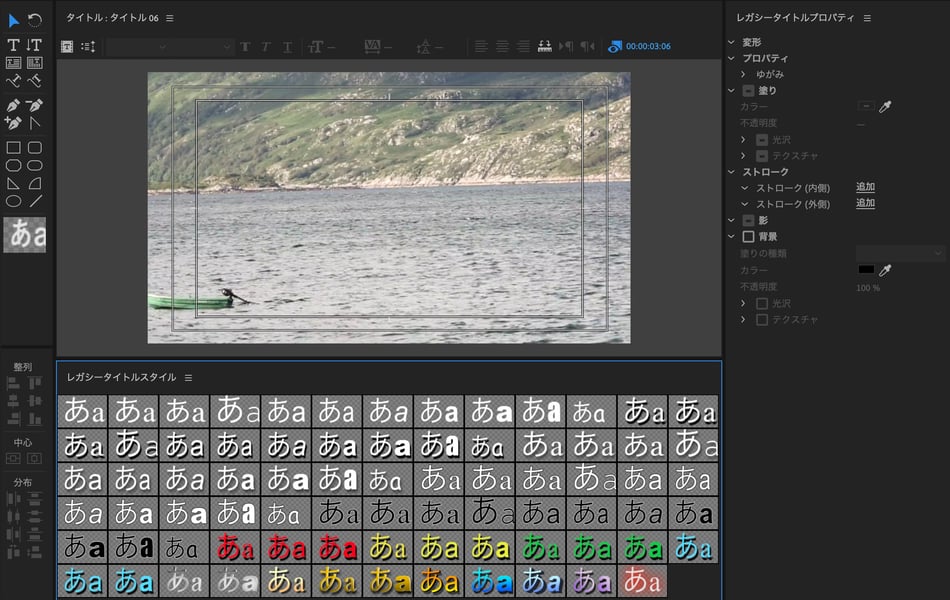Select the Rectangle shape tool
Image resolution: width=950 pixels, height=600 pixels.
pos(14,148)
